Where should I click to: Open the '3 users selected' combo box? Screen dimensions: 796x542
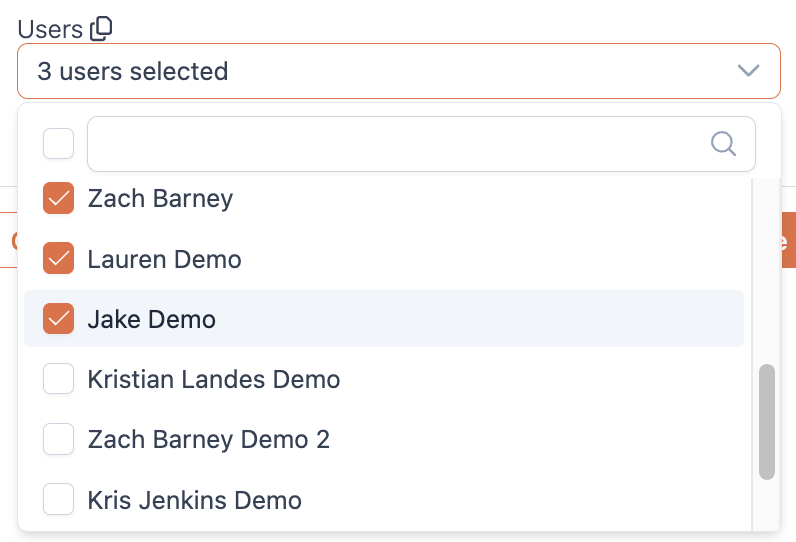[380, 71]
